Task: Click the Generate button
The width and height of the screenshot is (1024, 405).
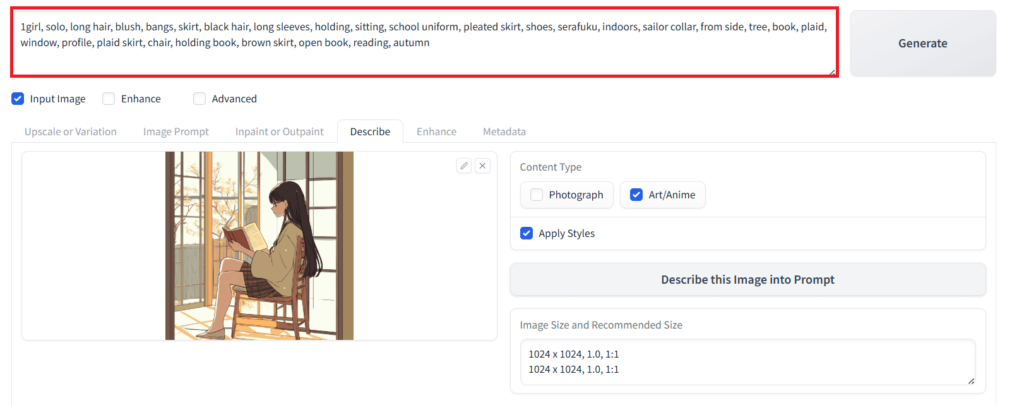Action: [x=923, y=43]
